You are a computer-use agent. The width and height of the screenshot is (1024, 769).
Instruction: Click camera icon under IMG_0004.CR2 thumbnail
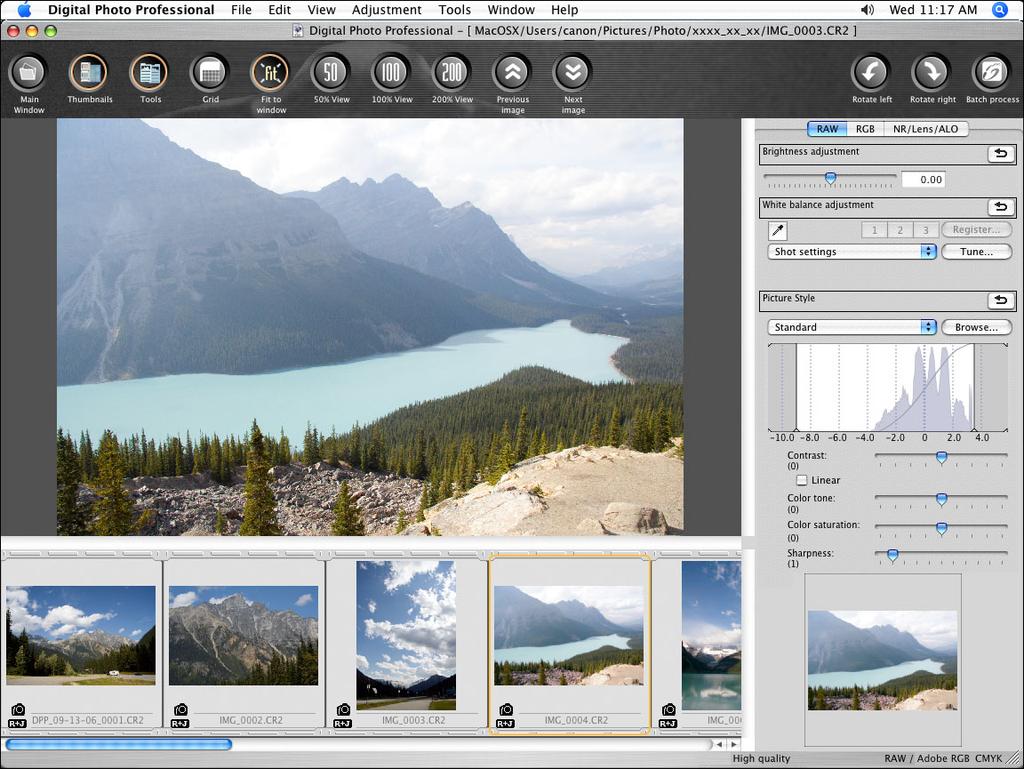tap(505, 710)
